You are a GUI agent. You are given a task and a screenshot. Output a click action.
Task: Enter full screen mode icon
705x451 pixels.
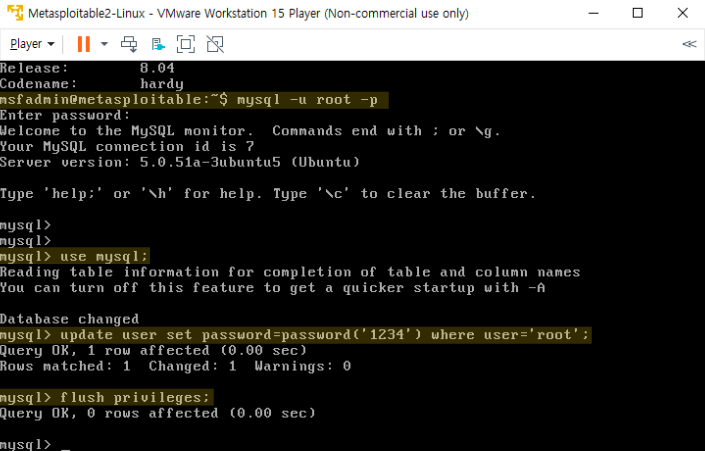click(x=186, y=44)
